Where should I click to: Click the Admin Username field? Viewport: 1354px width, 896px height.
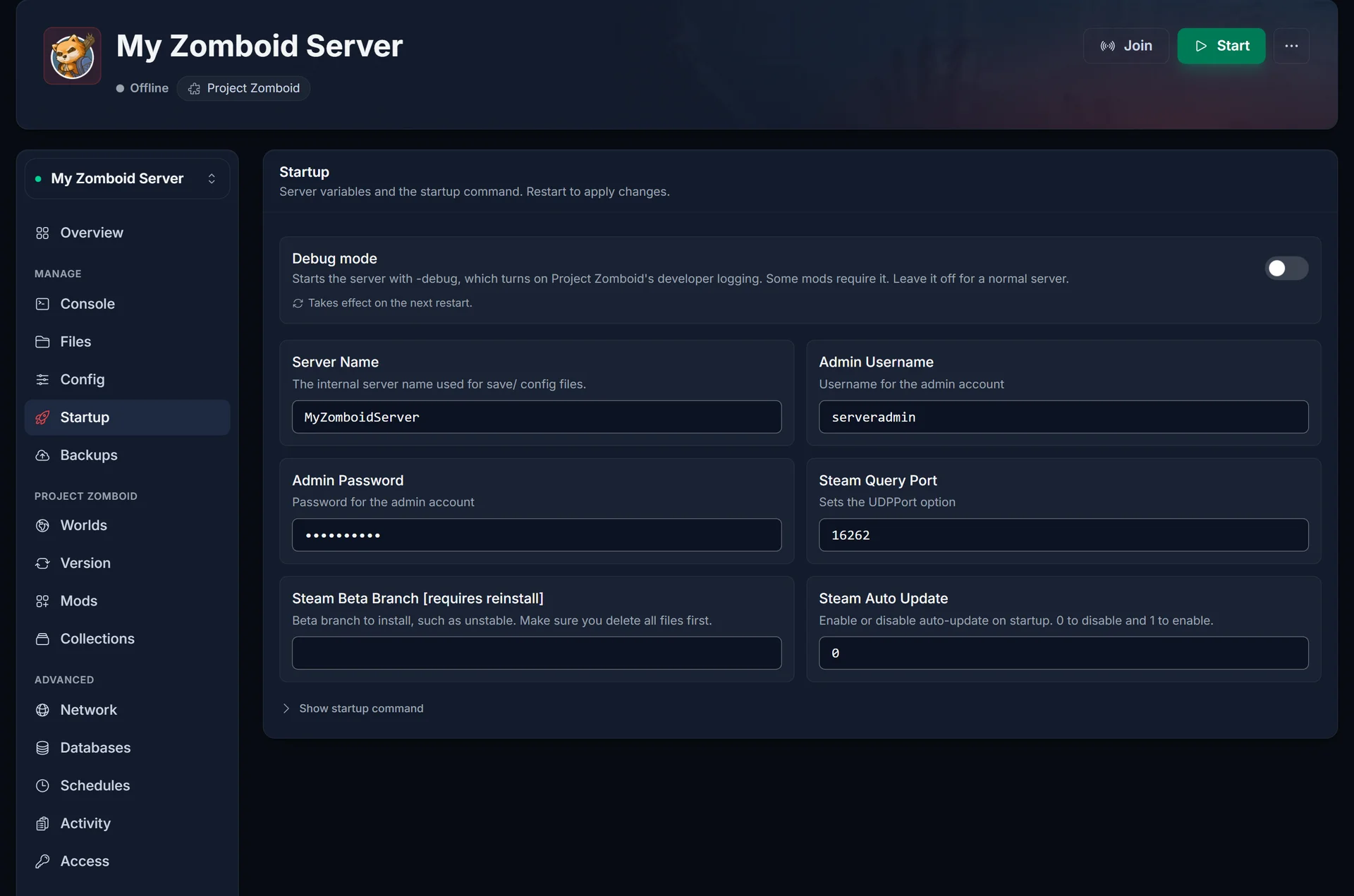click(x=1063, y=417)
